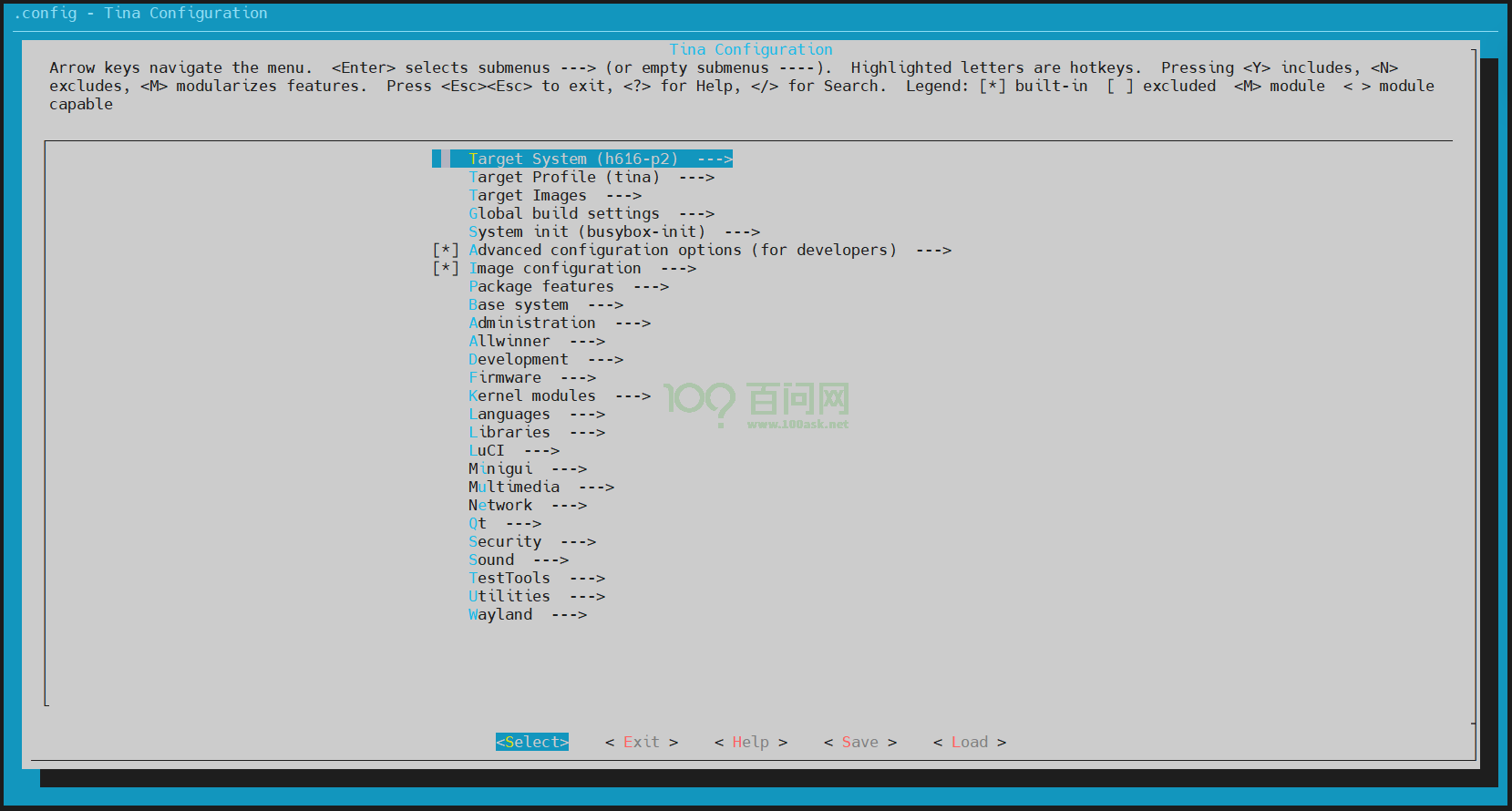Open the Qt submenu entry
The width and height of the screenshot is (1512, 811).
tap(478, 523)
